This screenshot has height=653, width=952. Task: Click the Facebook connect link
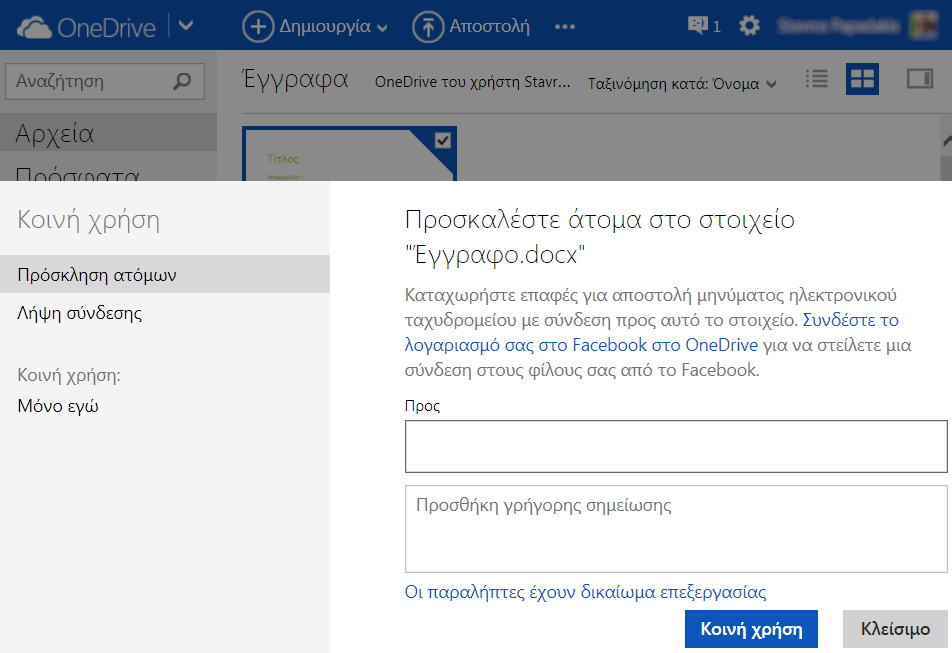click(x=651, y=332)
